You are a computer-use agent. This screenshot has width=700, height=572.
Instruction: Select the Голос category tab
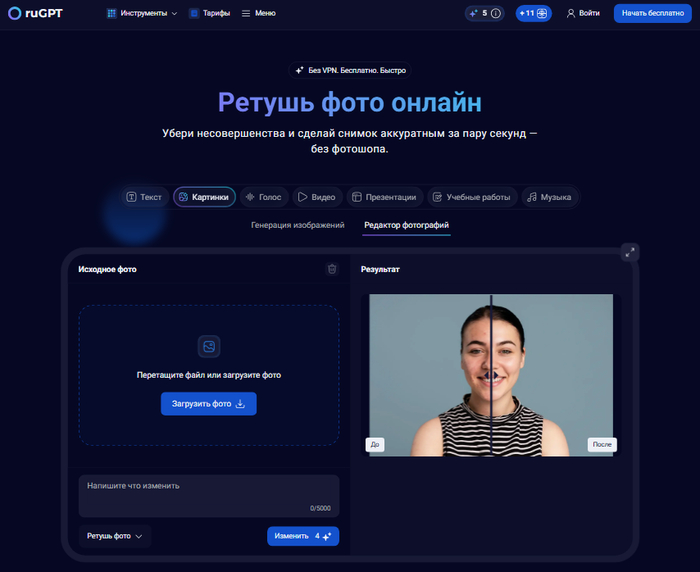point(262,197)
